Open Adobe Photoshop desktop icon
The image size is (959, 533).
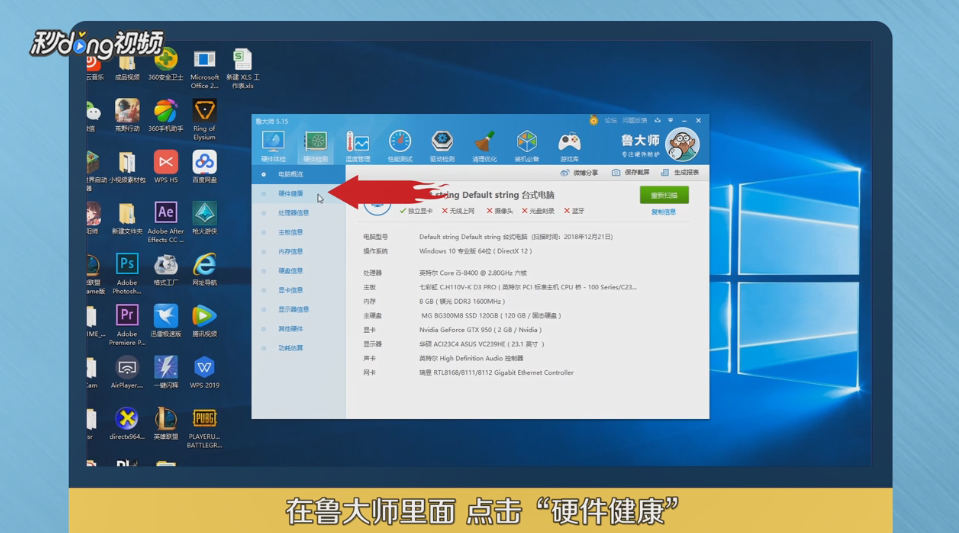coord(127,274)
